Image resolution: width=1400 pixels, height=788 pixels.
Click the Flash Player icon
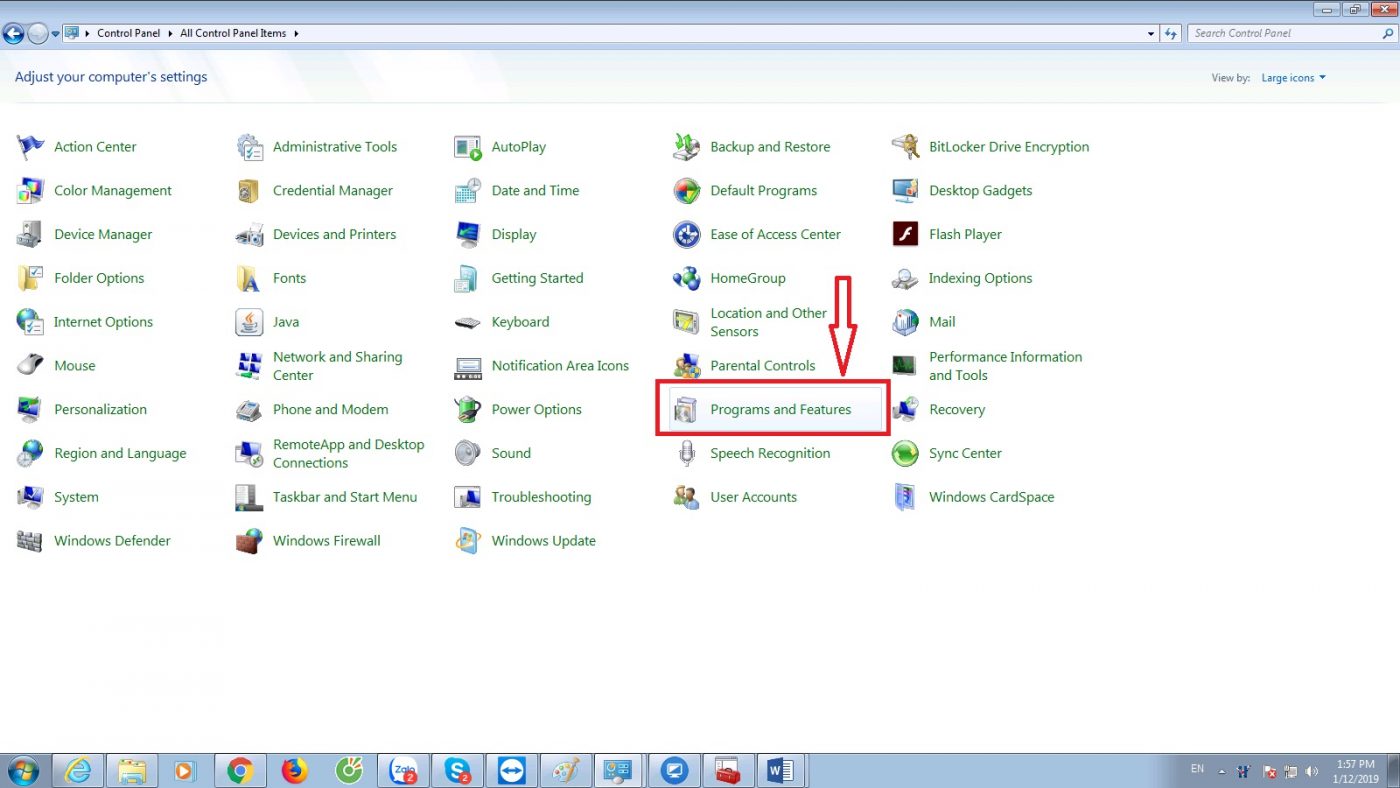click(905, 235)
